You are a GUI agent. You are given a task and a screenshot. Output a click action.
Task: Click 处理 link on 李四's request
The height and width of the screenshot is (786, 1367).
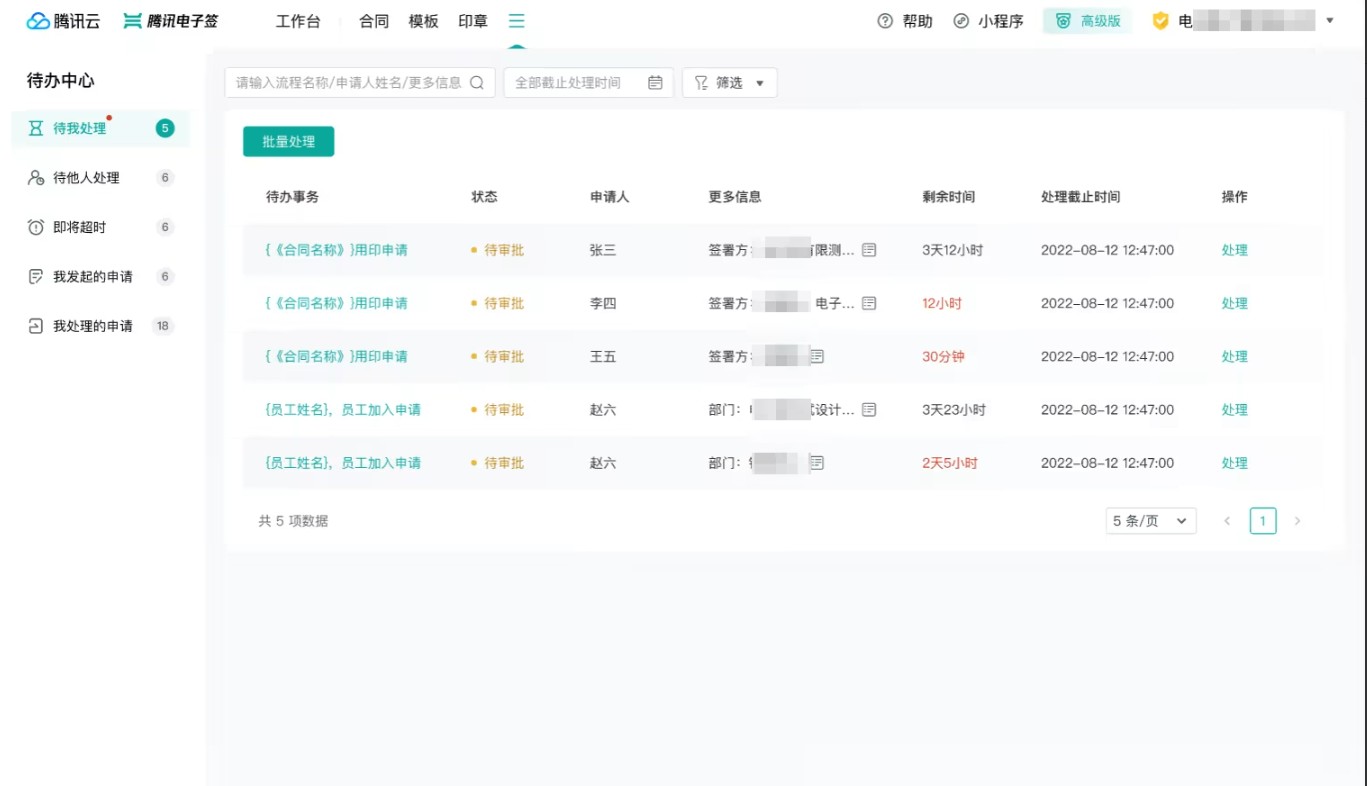(x=1234, y=303)
